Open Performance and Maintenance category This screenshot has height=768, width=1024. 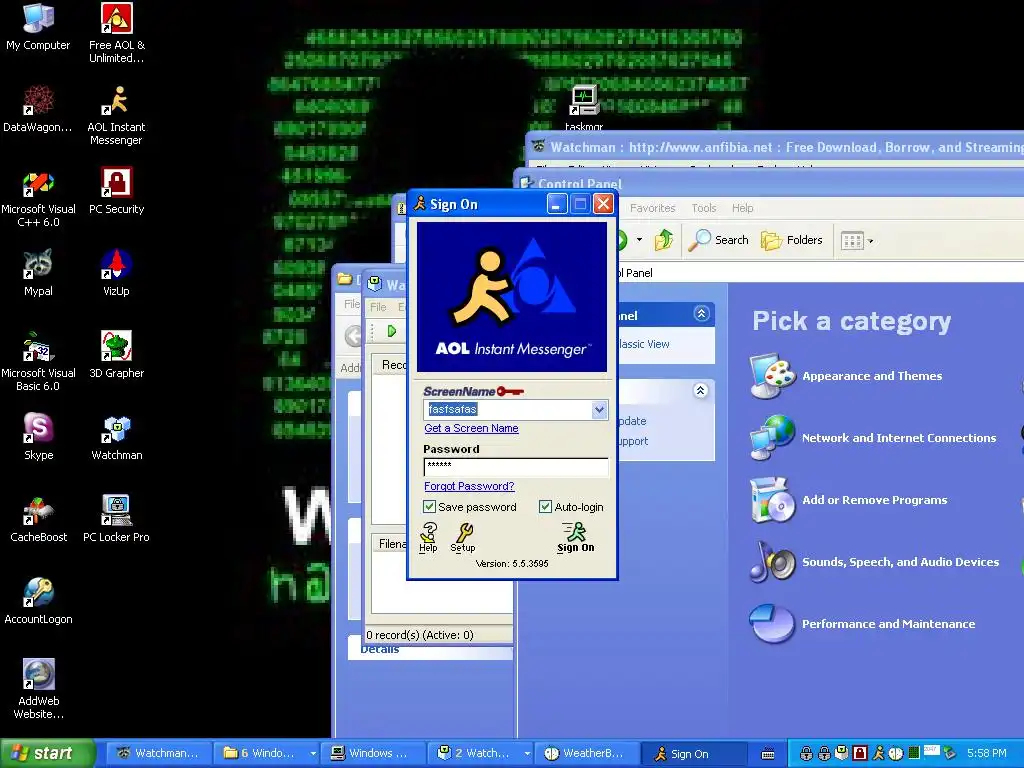point(863,624)
